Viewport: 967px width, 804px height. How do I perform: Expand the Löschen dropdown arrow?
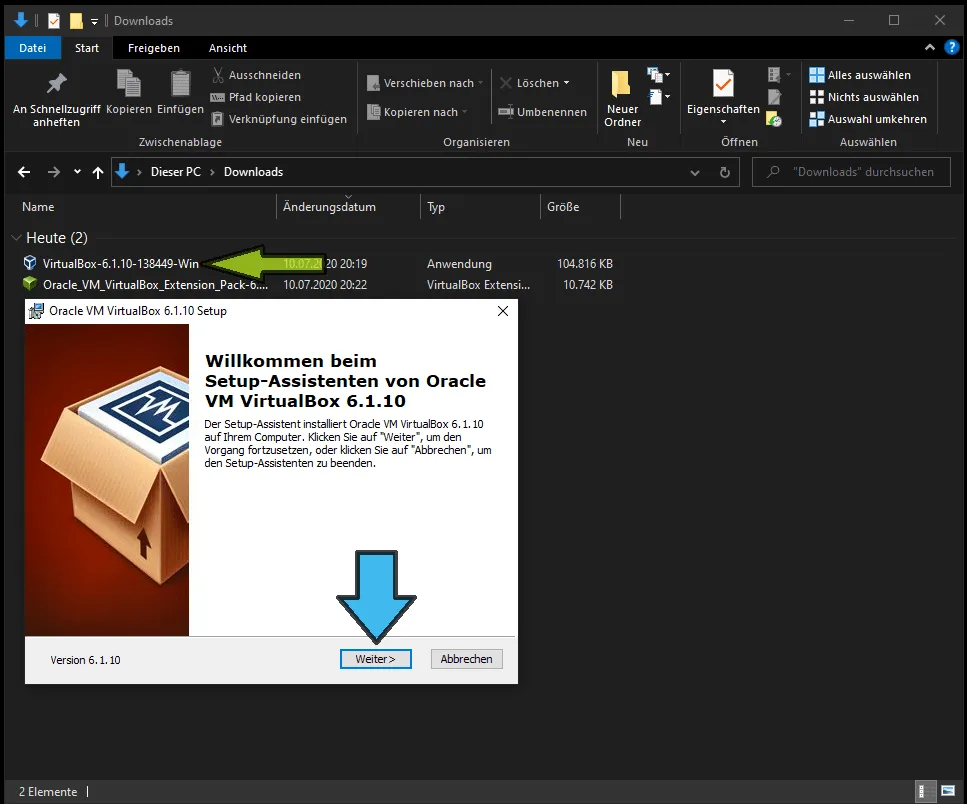pos(566,83)
